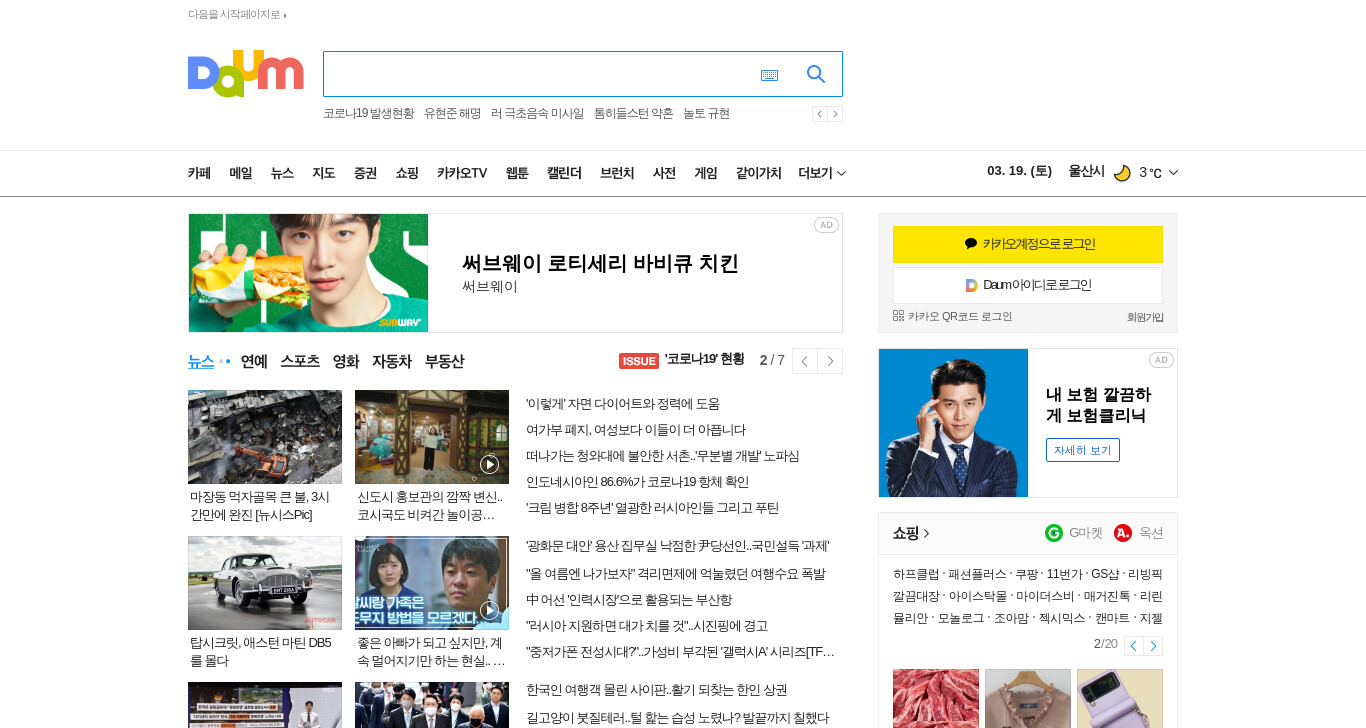
Task: Open trending keyword 러 극초음속 미사일
Action: click(x=537, y=114)
